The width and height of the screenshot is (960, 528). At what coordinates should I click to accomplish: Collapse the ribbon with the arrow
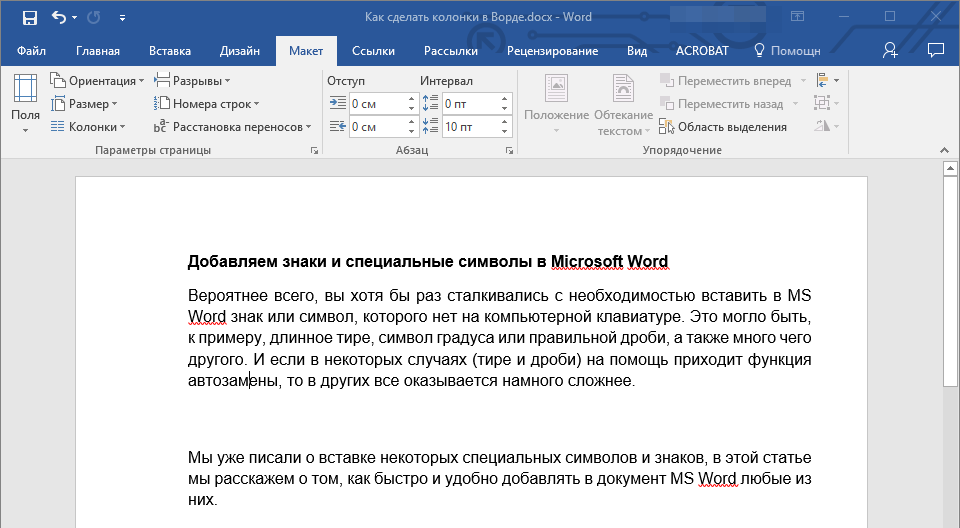coord(942,151)
